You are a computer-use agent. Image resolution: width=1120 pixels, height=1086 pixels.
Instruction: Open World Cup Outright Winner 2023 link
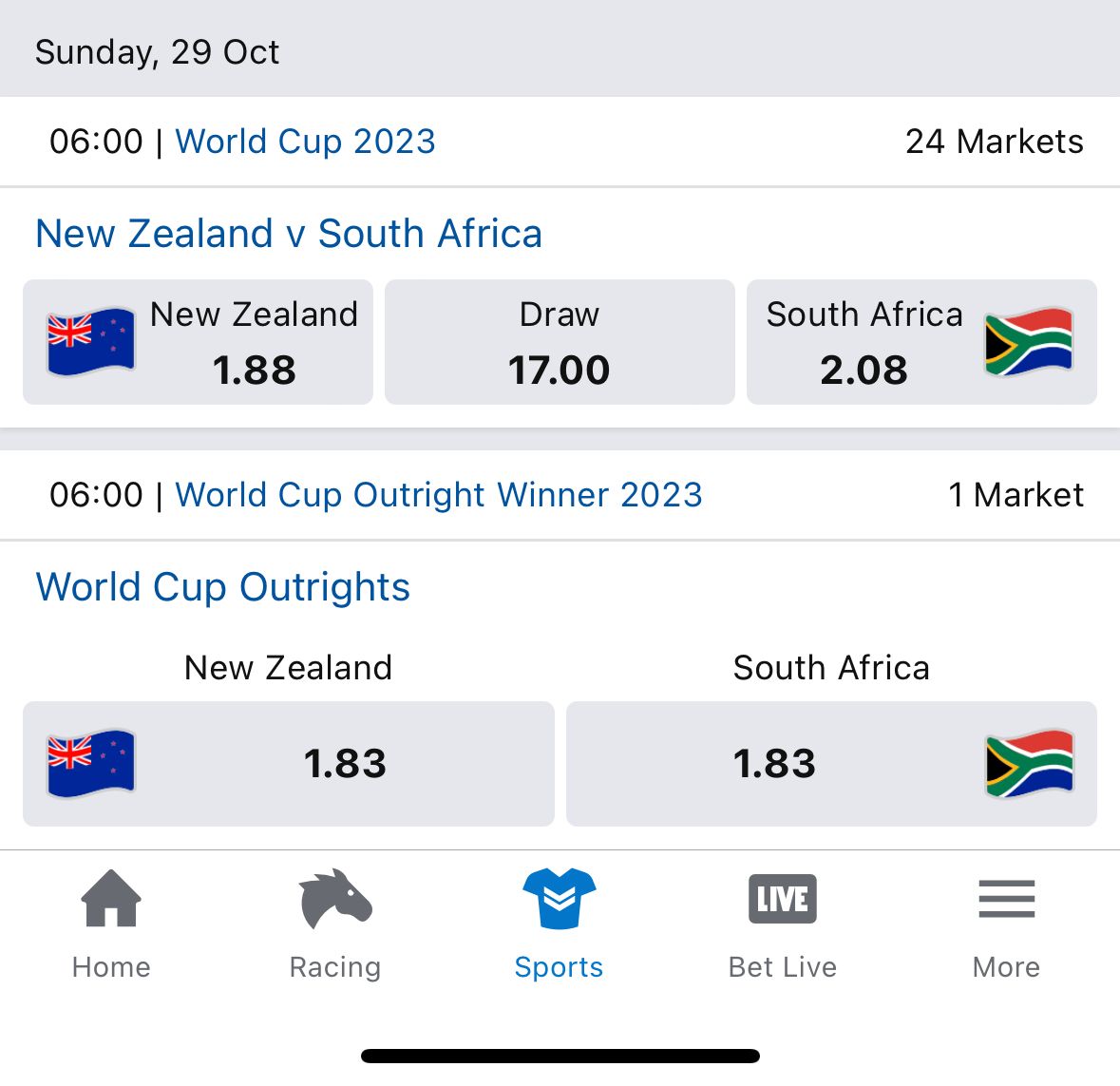pyautogui.click(x=439, y=495)
